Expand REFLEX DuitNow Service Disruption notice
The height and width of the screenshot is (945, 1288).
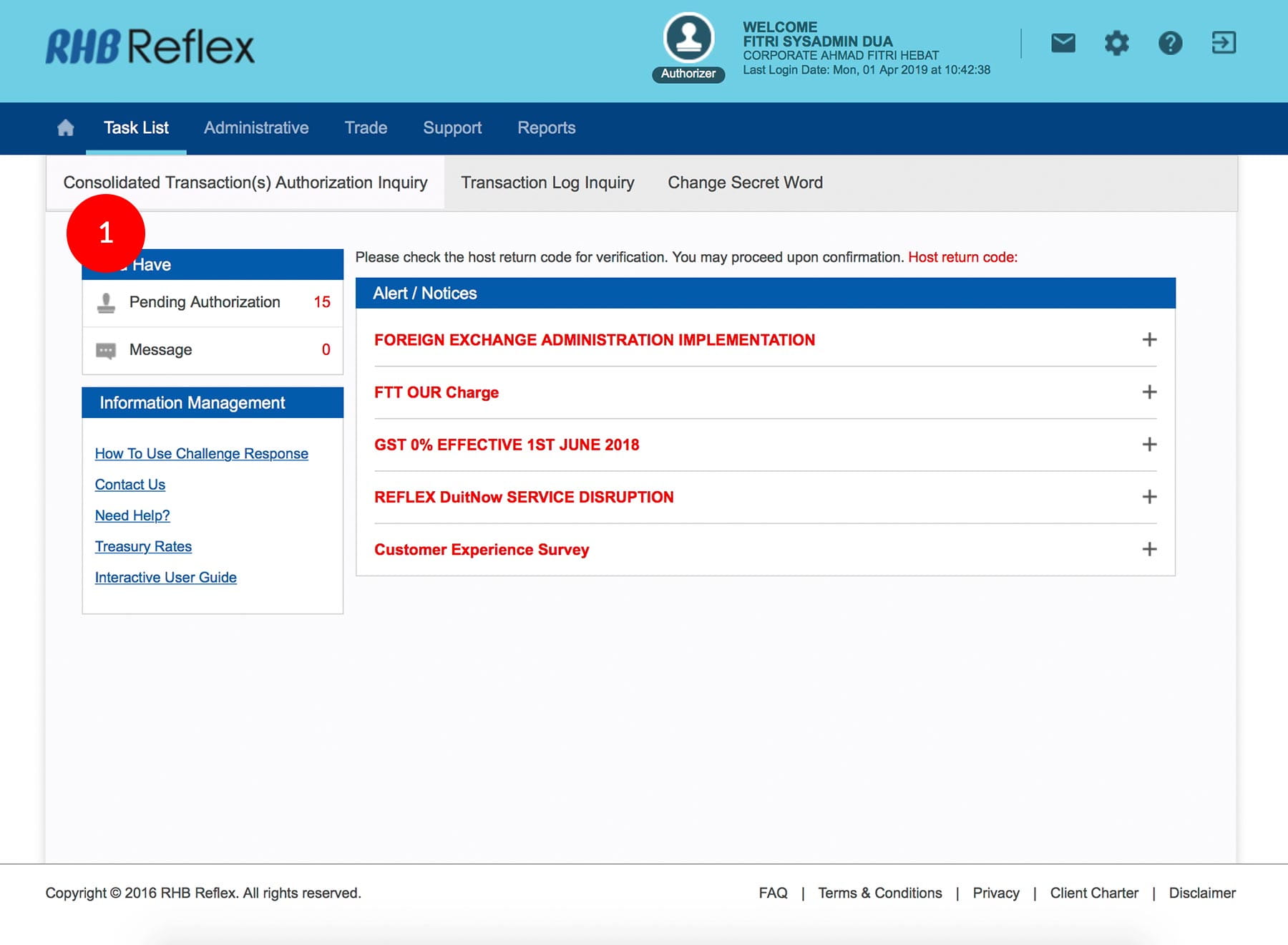point(1149,497)
